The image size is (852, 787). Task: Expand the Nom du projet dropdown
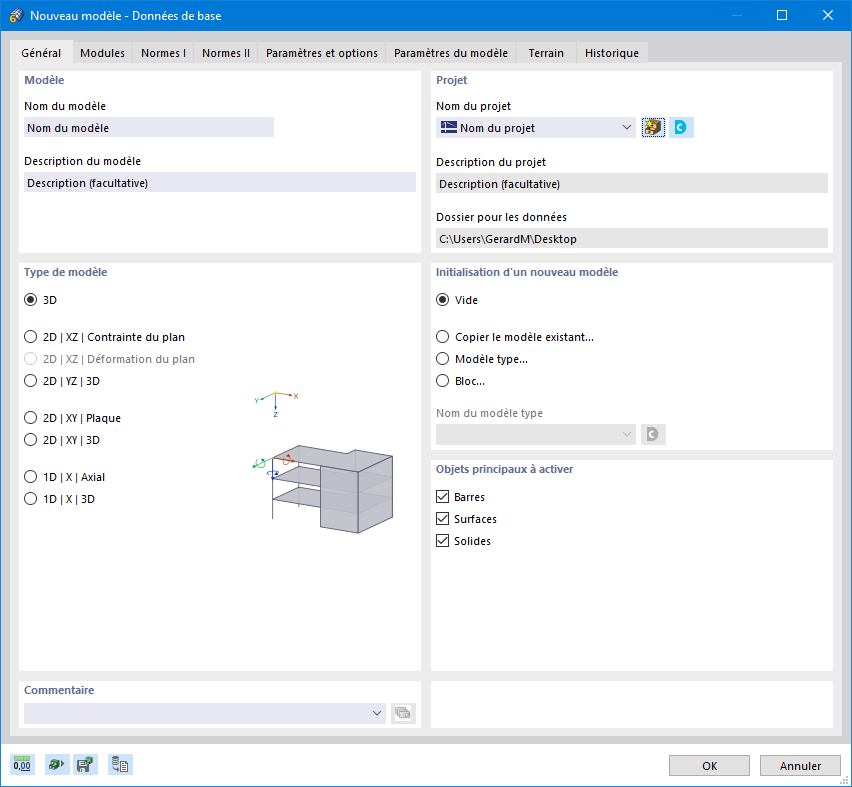pos(627,128)
